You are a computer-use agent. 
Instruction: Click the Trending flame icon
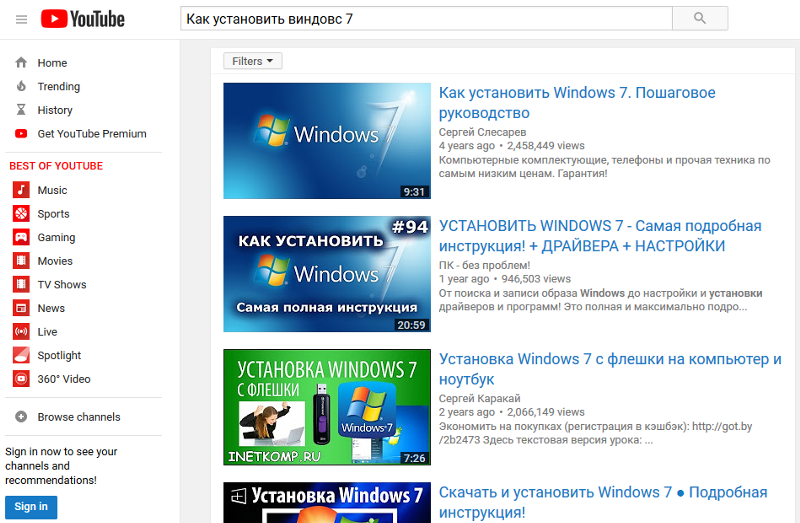coord(21,86)
